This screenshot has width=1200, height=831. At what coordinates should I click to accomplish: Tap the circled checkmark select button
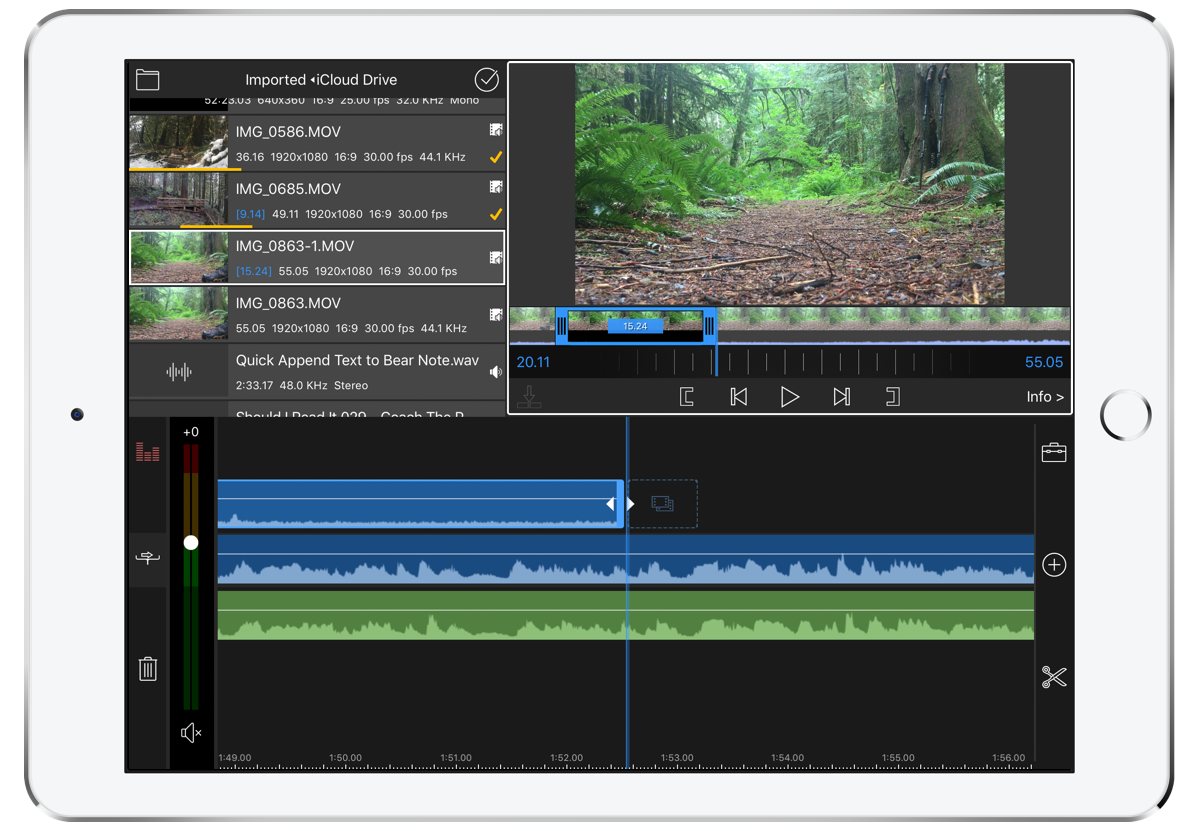click(x=486, y=80)
